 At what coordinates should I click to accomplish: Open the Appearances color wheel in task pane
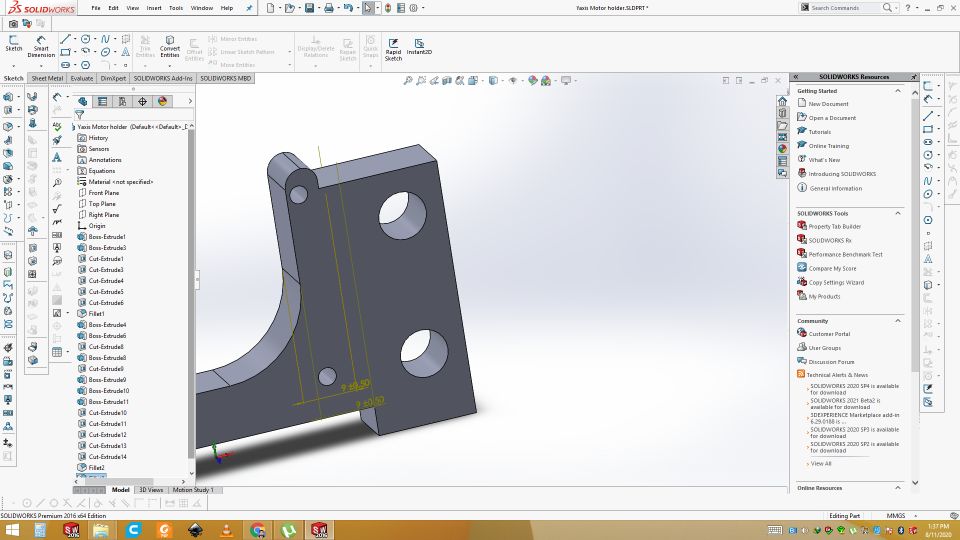(783, 148)
